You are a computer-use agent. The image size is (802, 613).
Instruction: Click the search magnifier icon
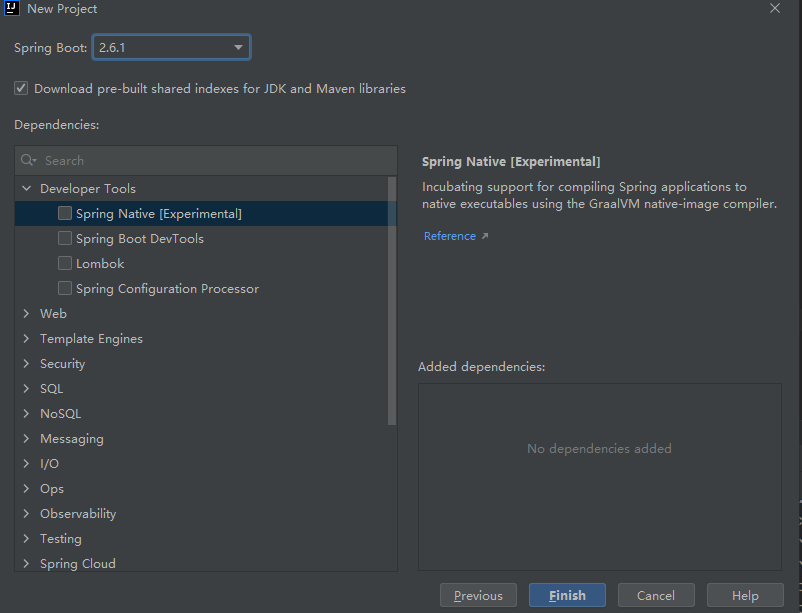pos(28,160)
